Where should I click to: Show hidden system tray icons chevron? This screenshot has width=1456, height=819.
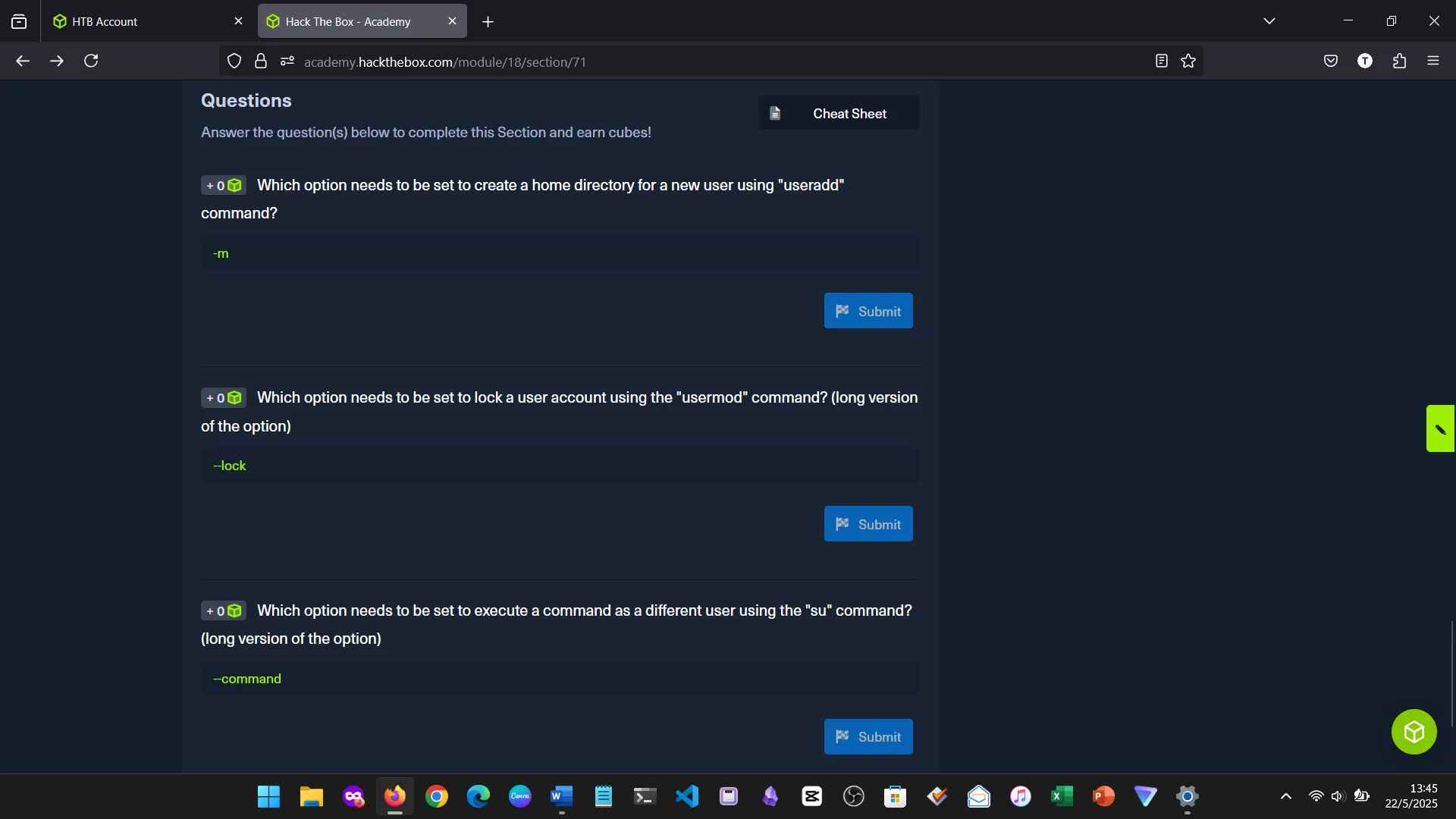(x=1286, y=796)
